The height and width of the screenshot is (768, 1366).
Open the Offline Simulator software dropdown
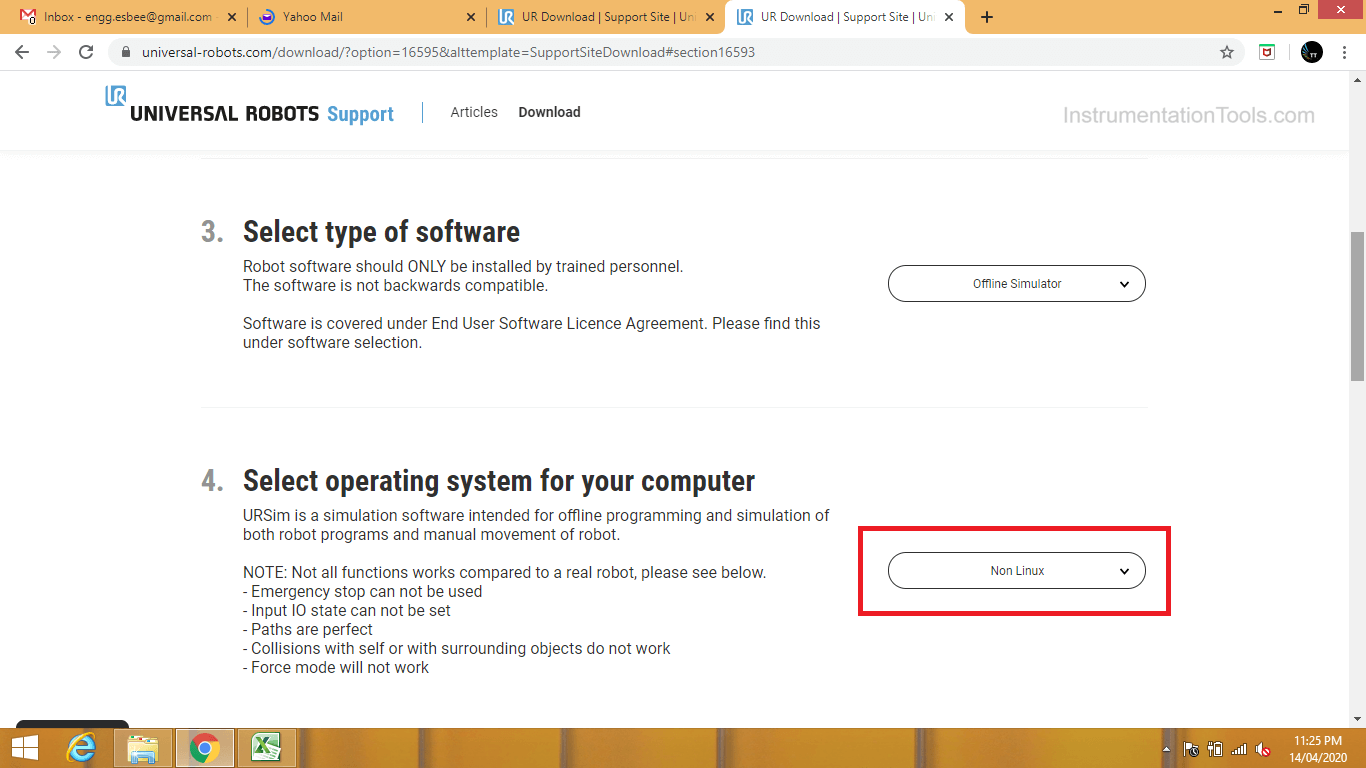pos(1017,284)
